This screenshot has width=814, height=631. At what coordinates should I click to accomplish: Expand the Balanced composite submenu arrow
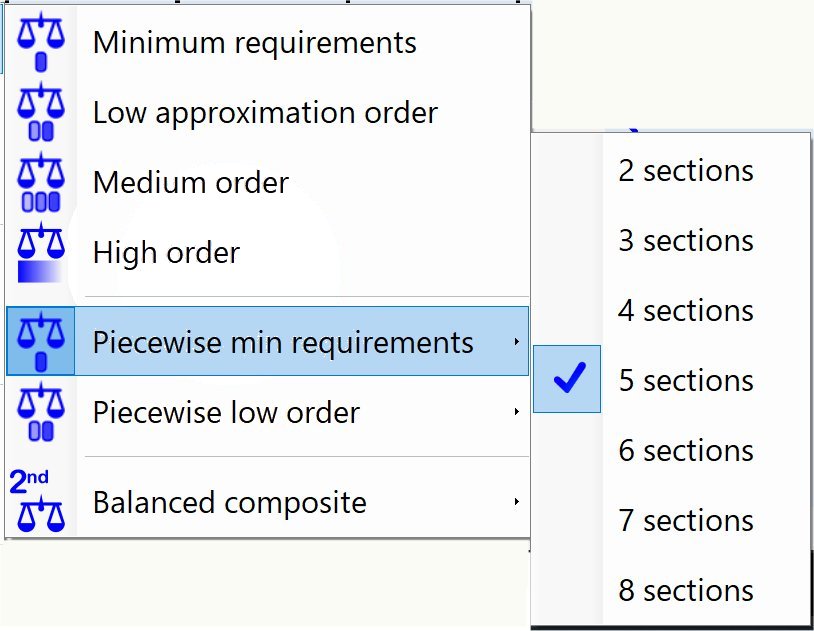pos(516,502)
